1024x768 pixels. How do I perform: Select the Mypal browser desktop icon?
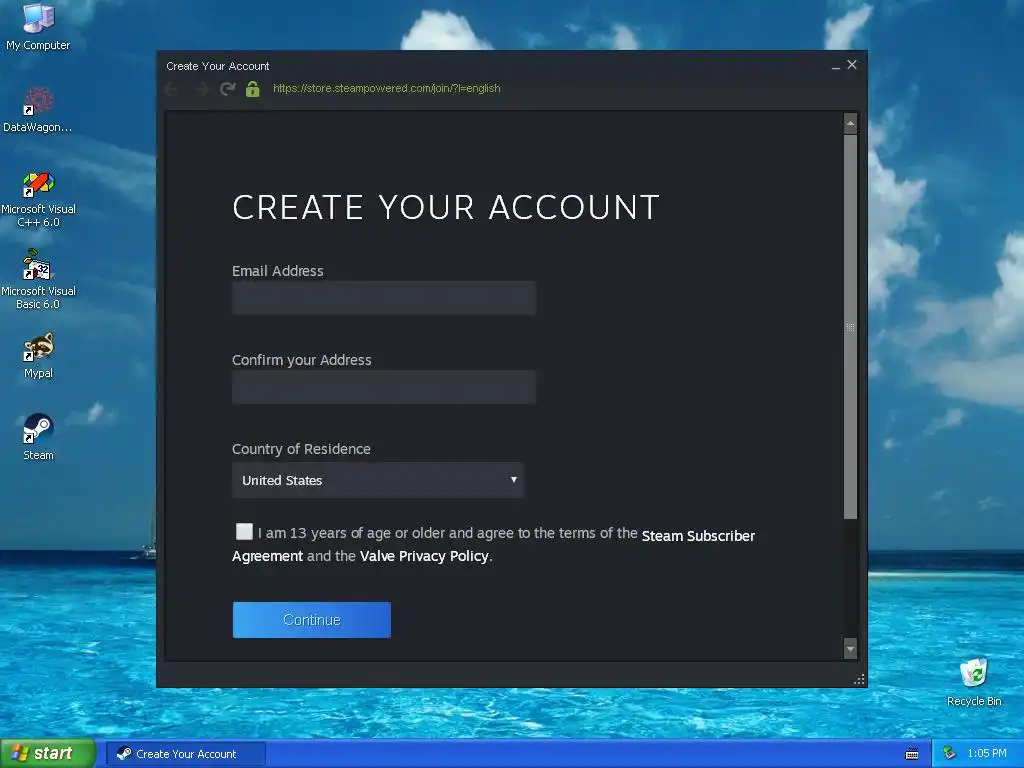pyautogui.click(x=38, y=356)
